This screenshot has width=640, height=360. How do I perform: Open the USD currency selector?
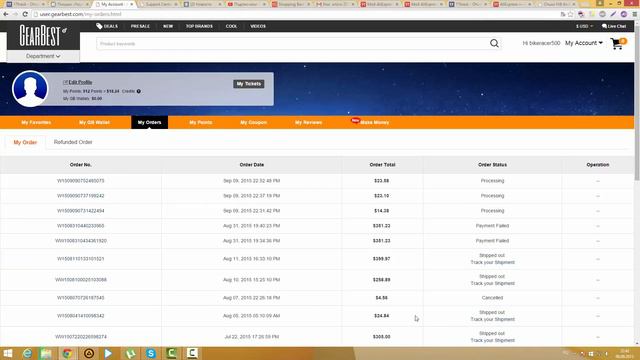584,26
